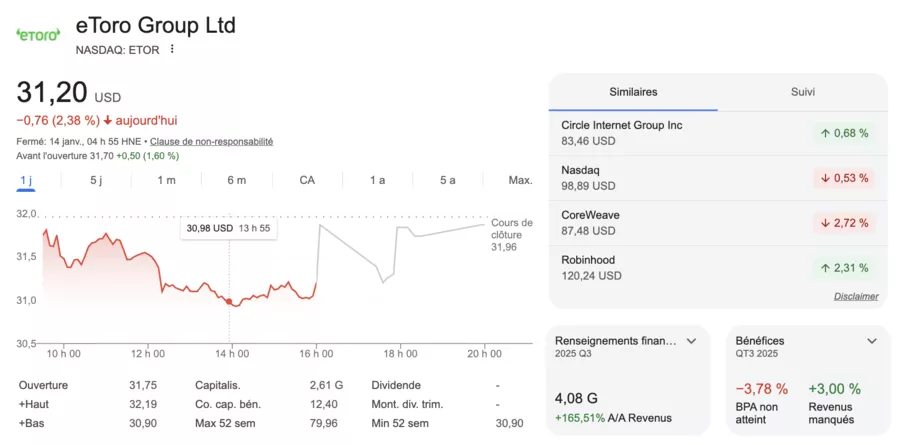
Task: Select the 1 j chart range tab
Action: [26, 180]
